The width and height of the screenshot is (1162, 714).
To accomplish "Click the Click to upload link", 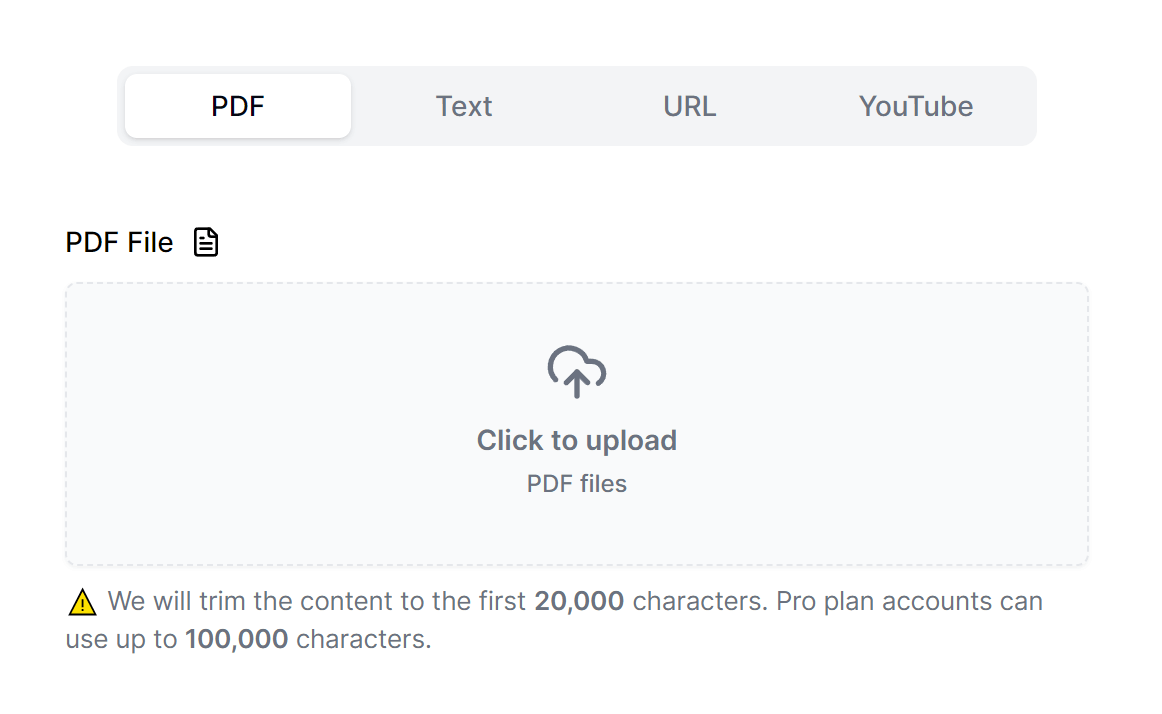I will pos(576,440).
